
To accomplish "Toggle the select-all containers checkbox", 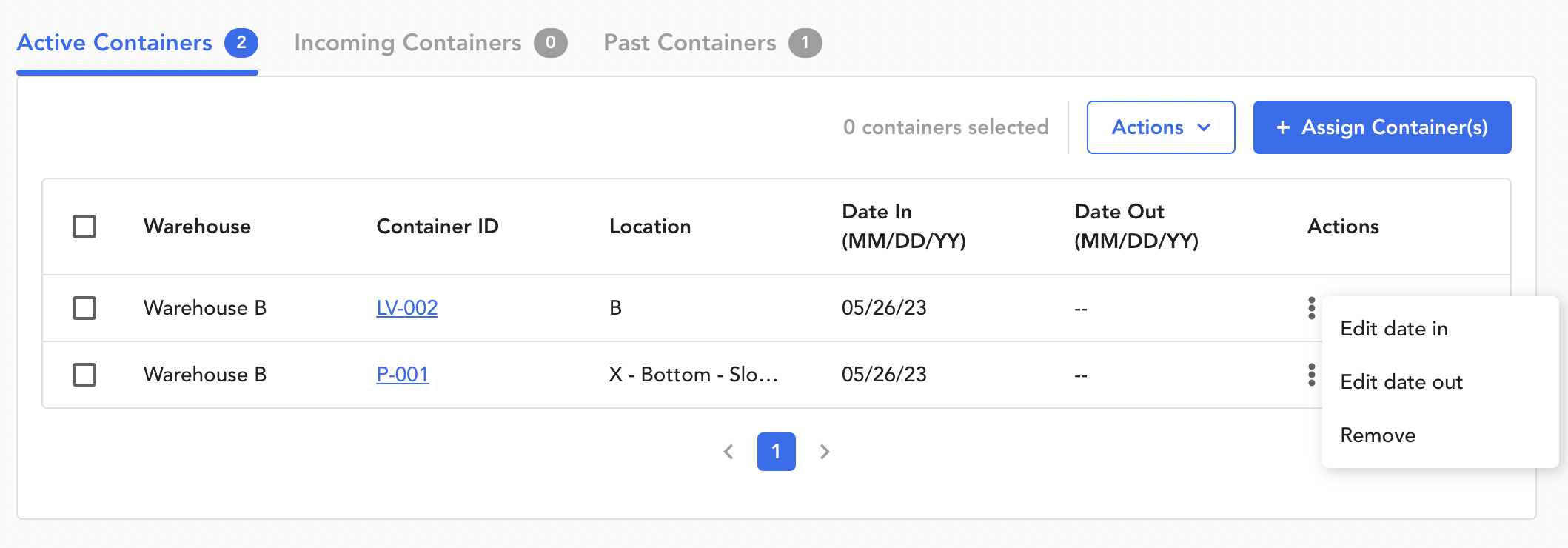I will [84, 227].
